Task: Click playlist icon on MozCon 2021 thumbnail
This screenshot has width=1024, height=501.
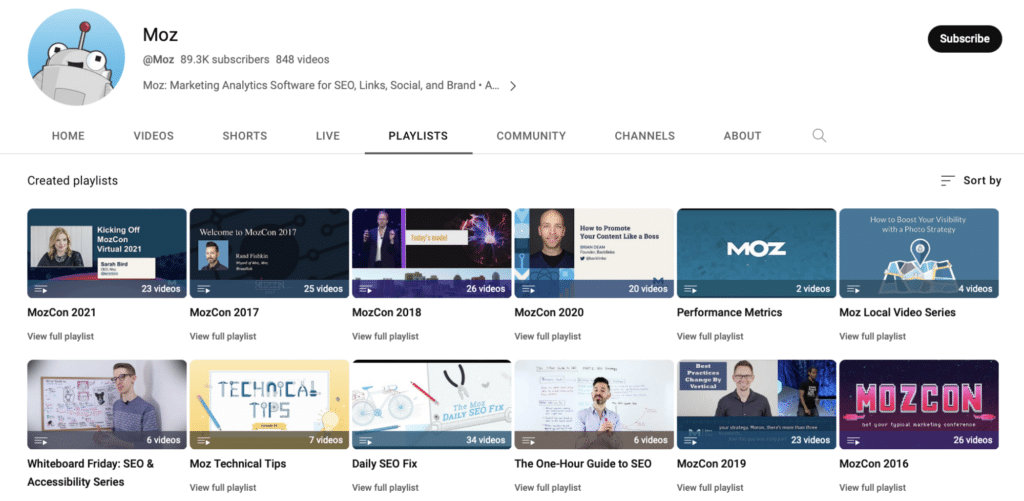Action: [x=40, y=289]
